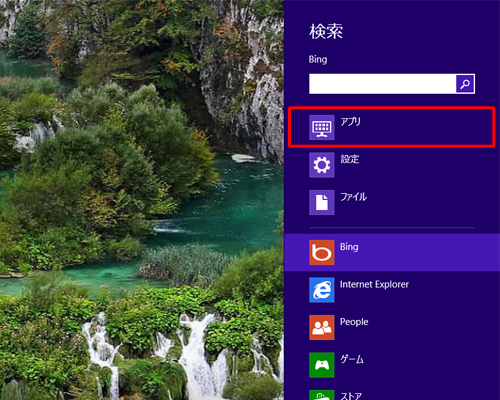The width and height of the screenshot is (500, 400).
Task: Click the People contacts icon
Action: coord(322,327)
